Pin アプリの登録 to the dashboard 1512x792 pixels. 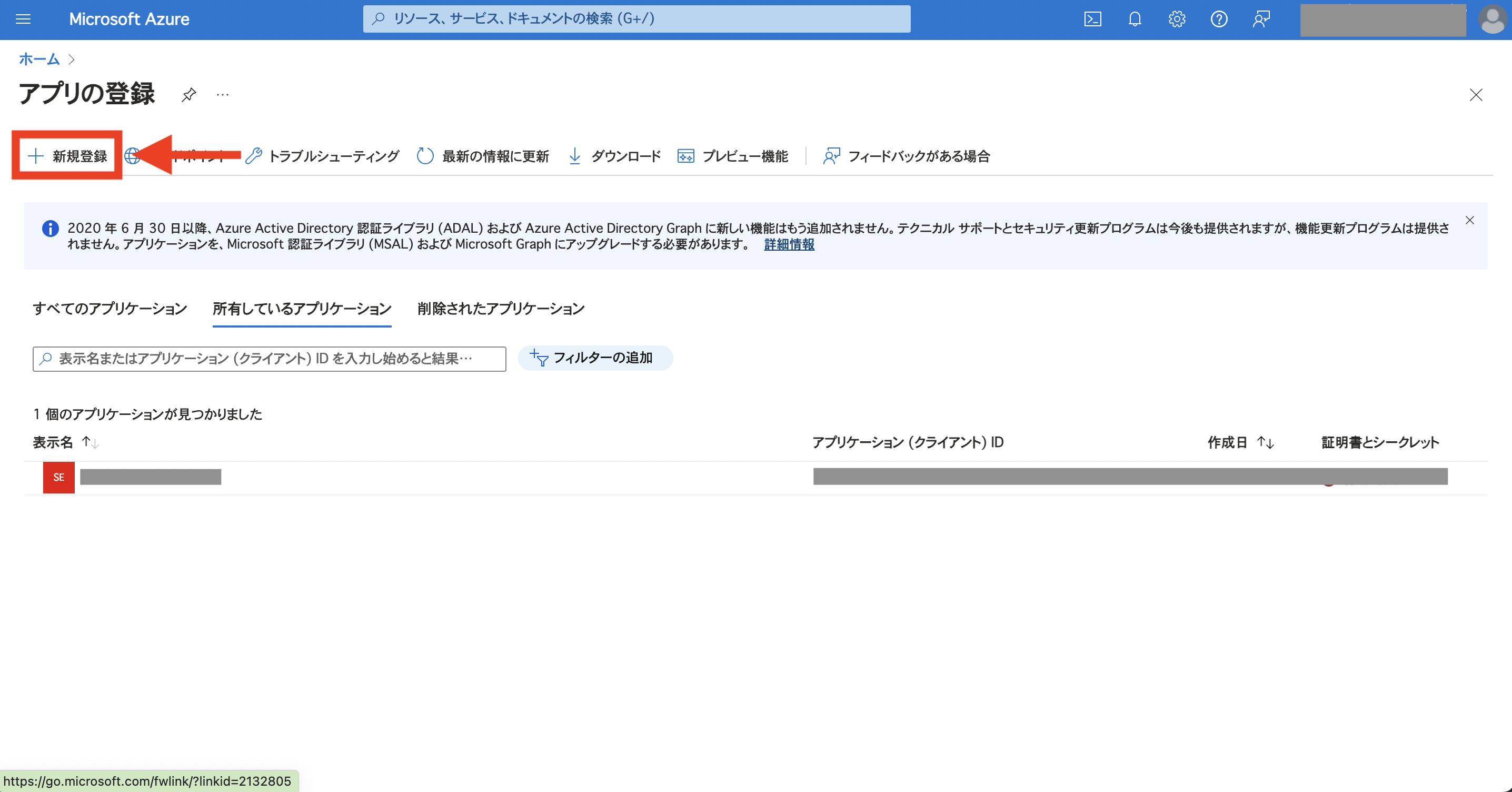point(188,94)
